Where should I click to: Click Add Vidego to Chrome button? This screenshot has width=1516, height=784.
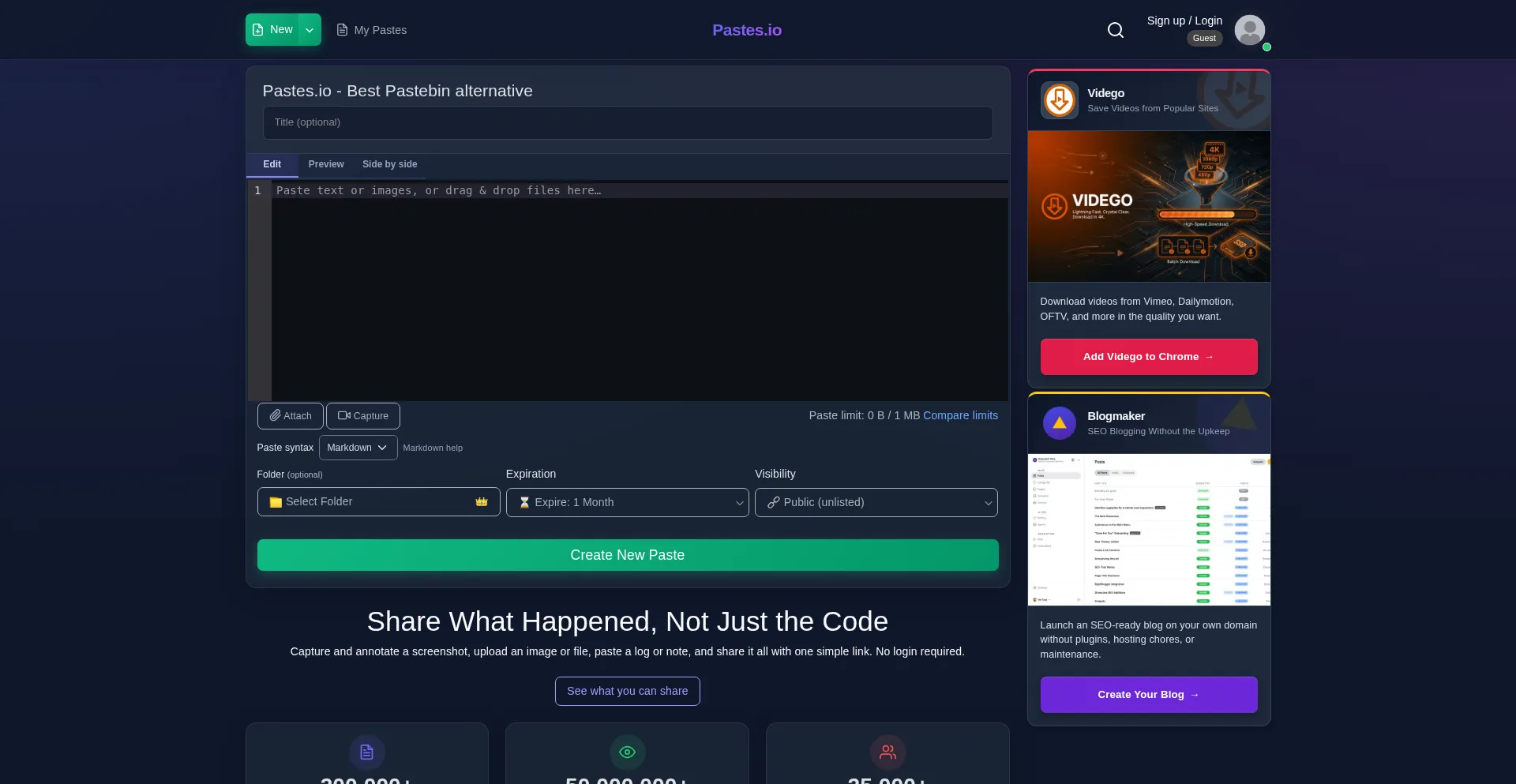[x=1148, y=357]
